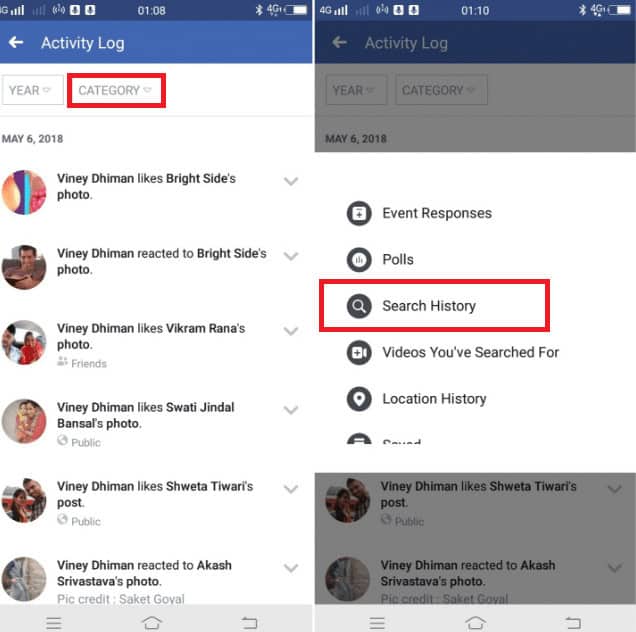This screenshot has width=636, height=632.
Task: Choose the Videos You've Searched For icon
Action: click(x=359, y=353)
